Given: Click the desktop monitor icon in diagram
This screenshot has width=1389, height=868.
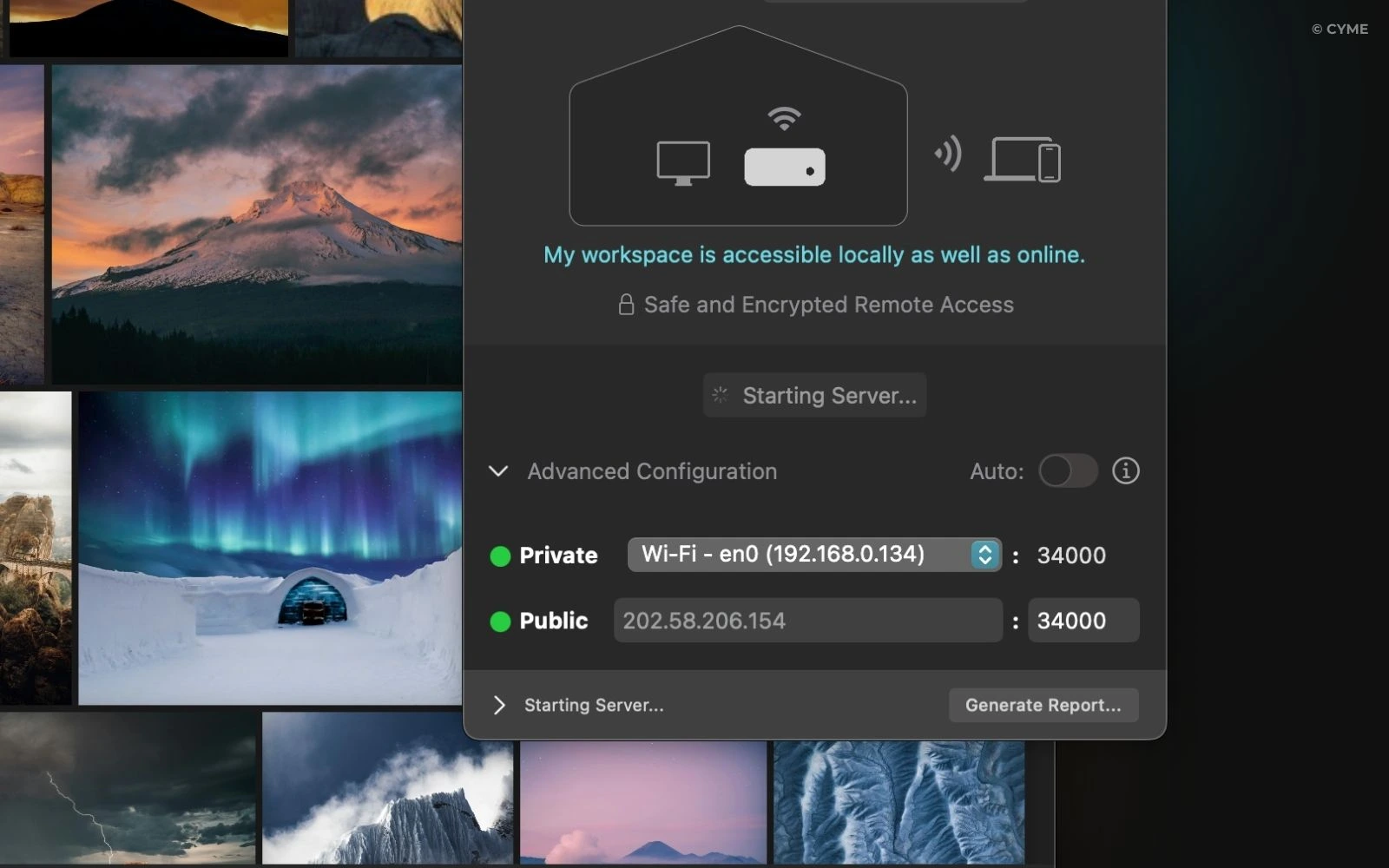Looking at the screenshot, I should pos(683,163).
